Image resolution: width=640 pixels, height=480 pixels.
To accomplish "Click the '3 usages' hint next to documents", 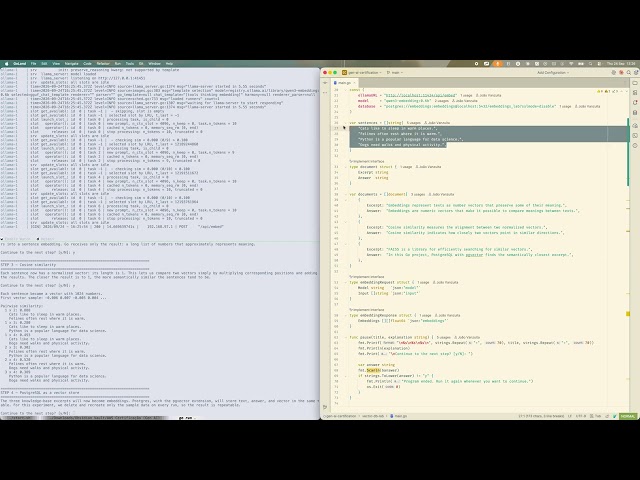I will click(x=418, y=194).
